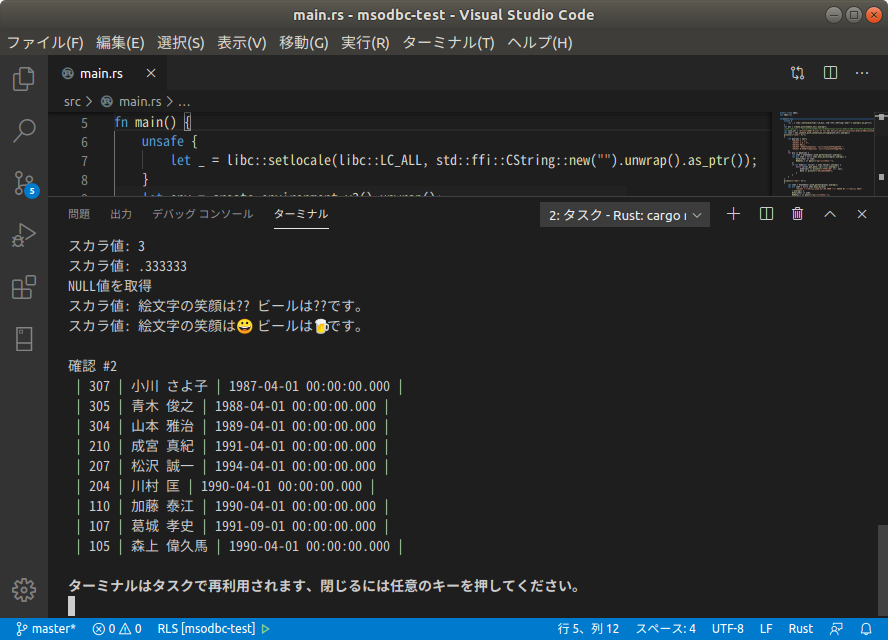Open the Explorer view in activity bar
Image resolution: width=888 pixels, height=640 pixels.
coord(24,79)
